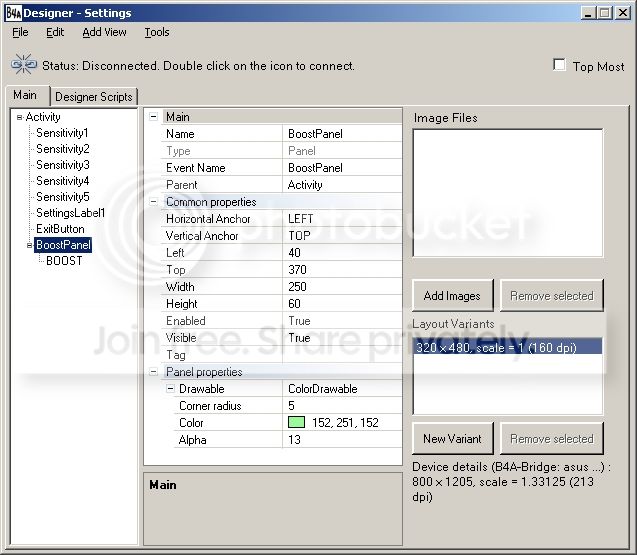Click the Enabled value True

(342, 321)
